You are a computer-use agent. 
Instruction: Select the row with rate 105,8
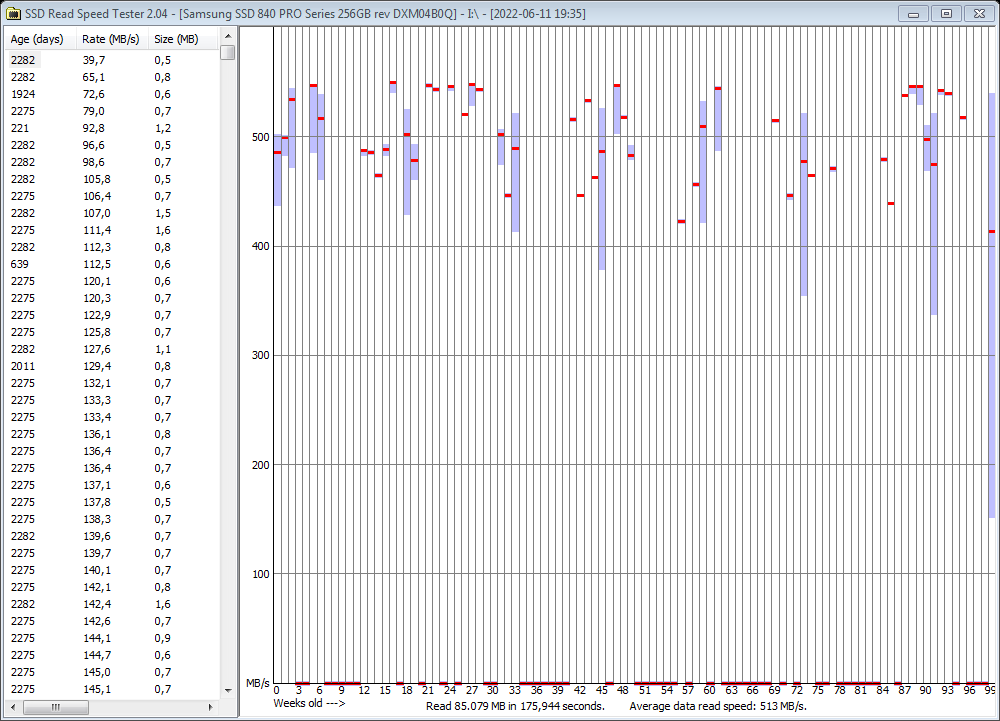click(x=112, y=179)
